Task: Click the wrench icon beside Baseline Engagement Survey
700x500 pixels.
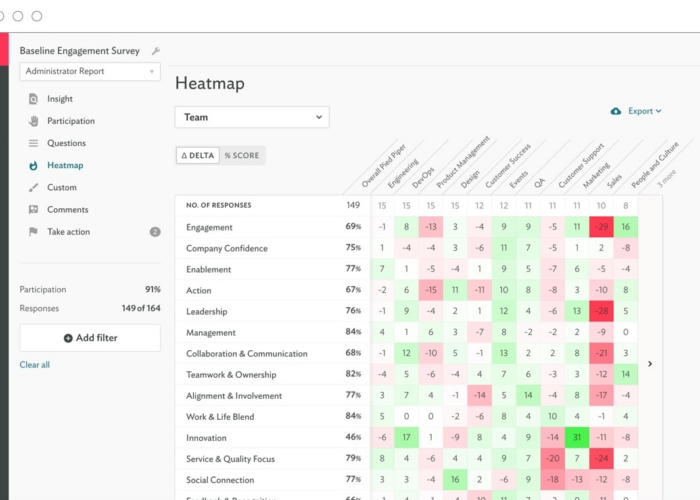Action: click(156, 51)
